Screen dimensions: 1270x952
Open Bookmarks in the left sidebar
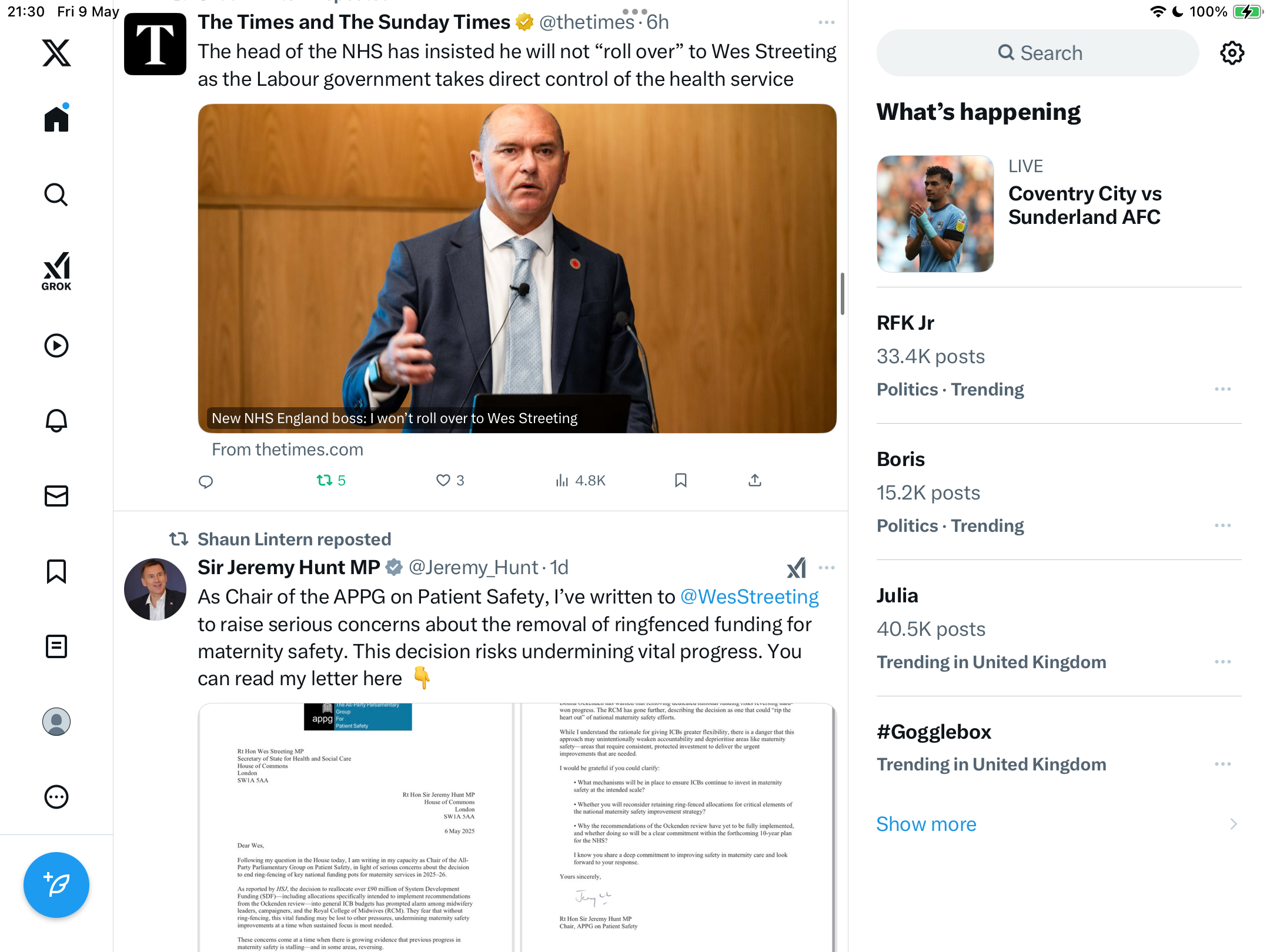pos(56,571)
